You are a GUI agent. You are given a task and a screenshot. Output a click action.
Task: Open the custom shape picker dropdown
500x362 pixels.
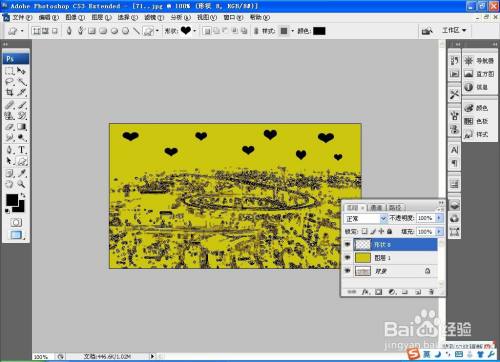195,31
